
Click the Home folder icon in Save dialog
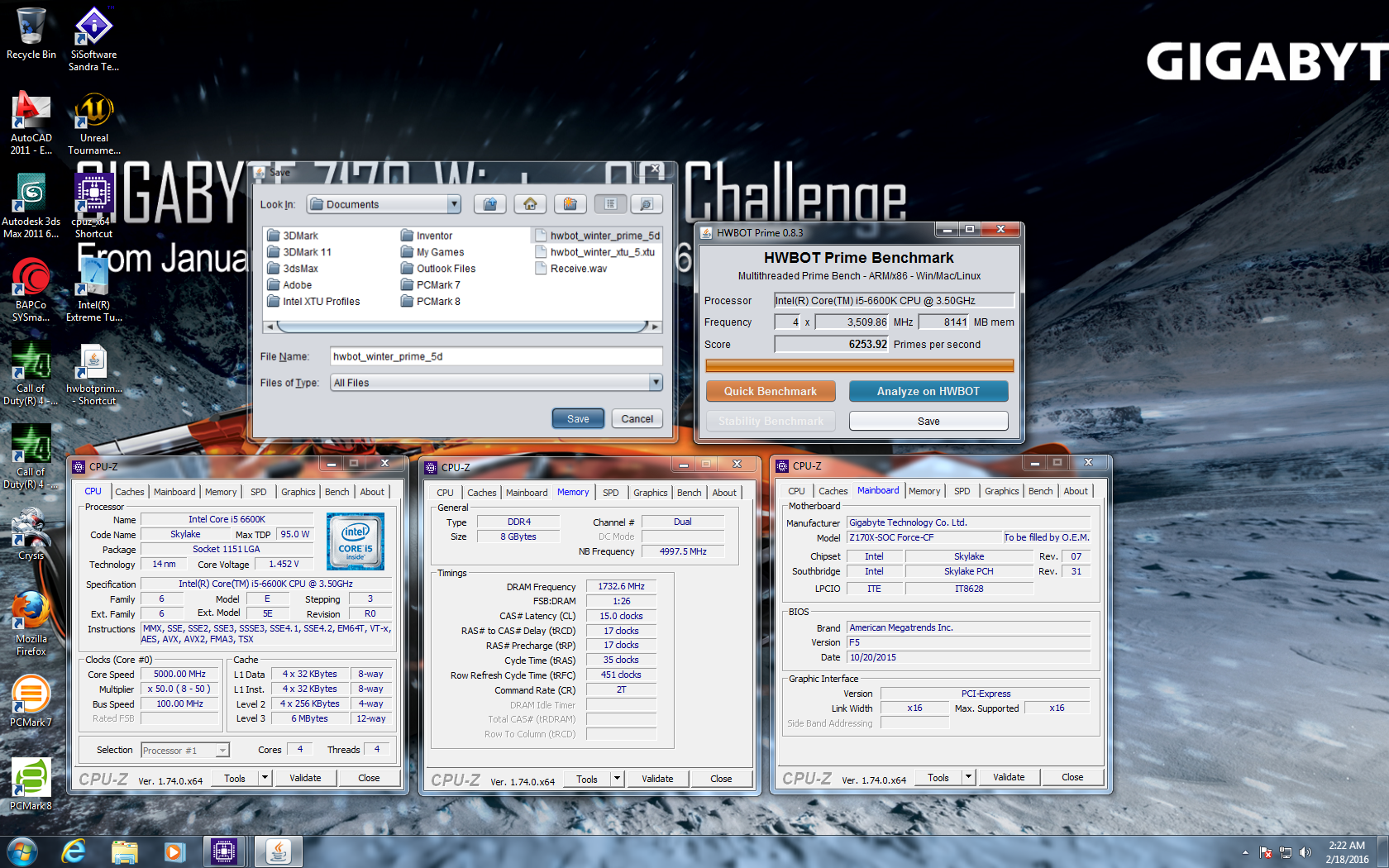click(530, 204)
